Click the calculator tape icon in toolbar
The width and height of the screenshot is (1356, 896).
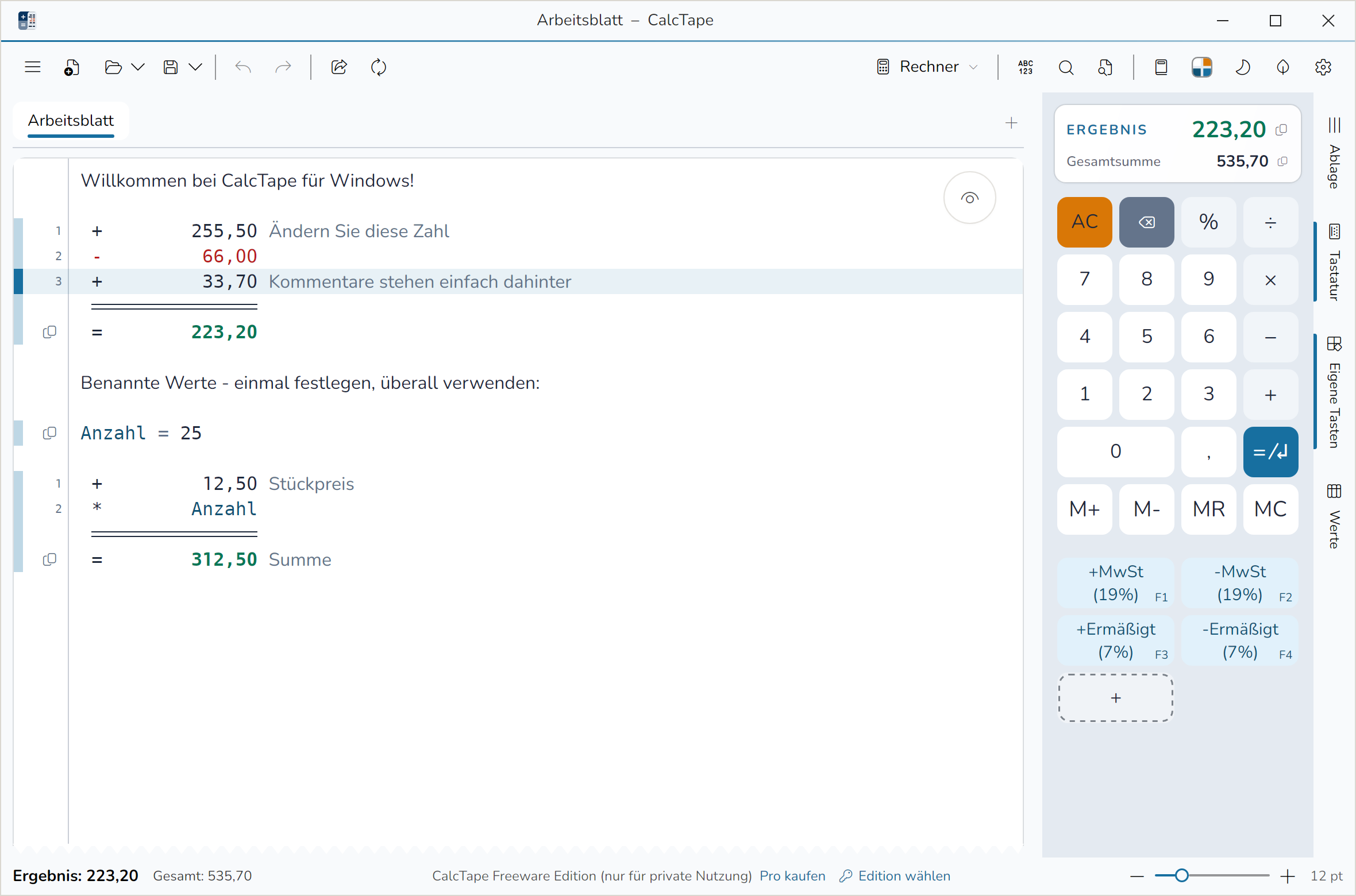[1161, 67]
